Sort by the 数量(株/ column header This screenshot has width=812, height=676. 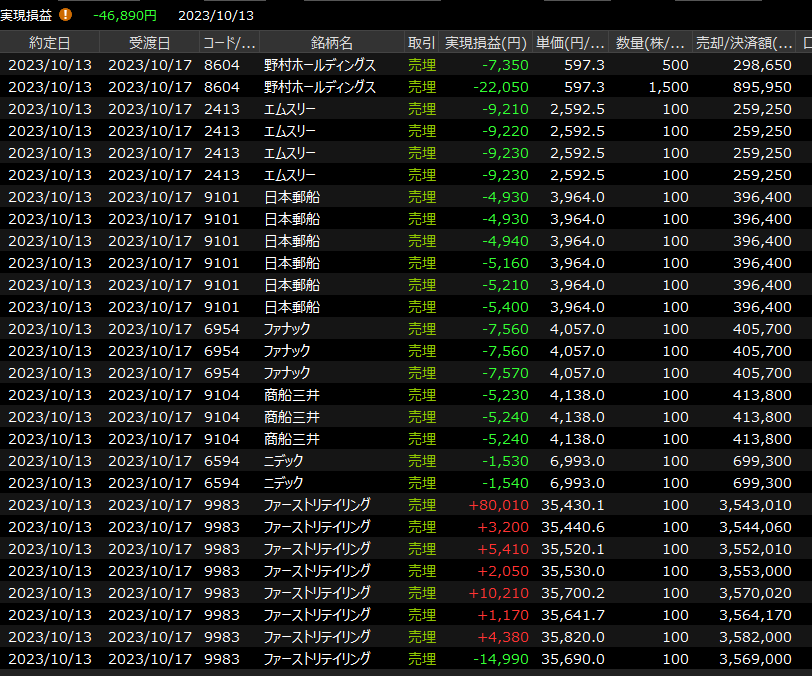coord(650,43)
